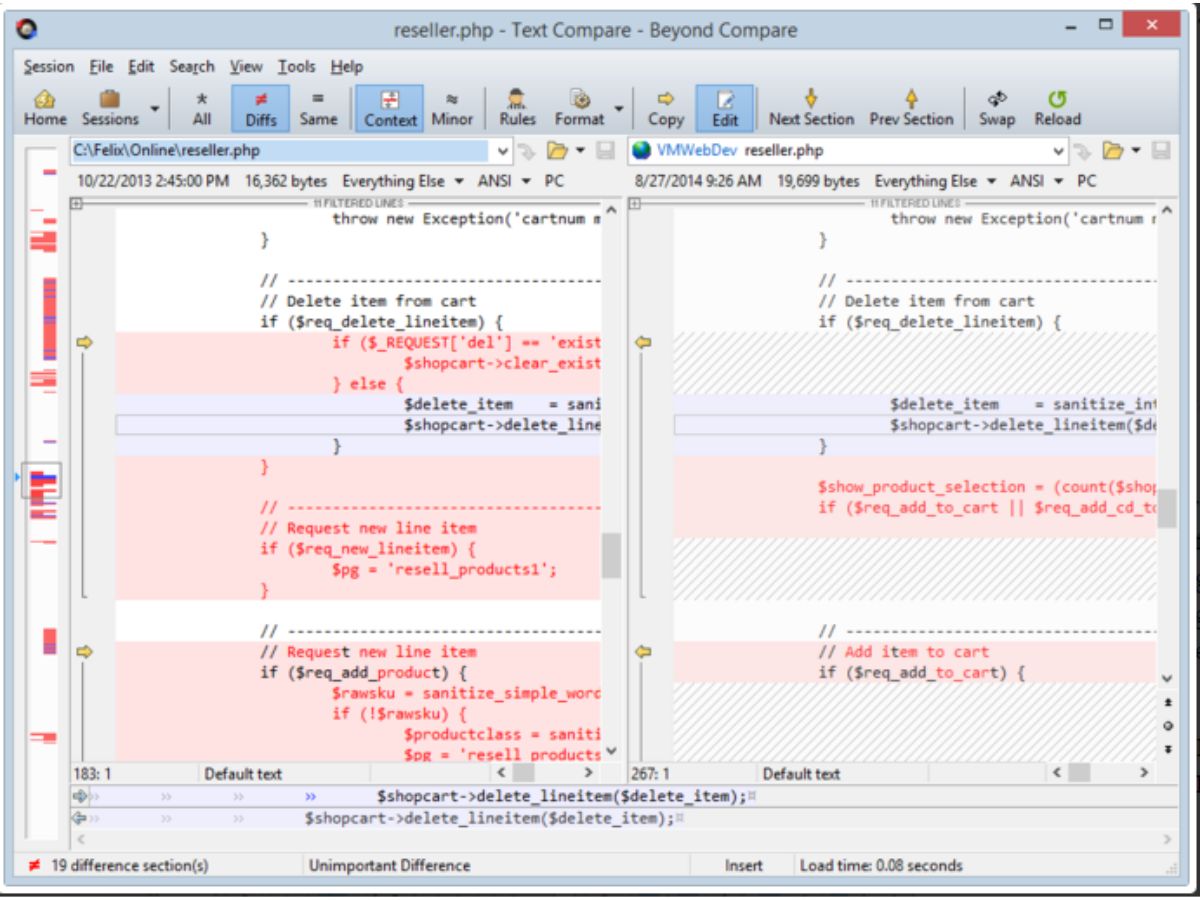Expand left path history dropdown
The image size is (1200, 900).
click(503, 152)
